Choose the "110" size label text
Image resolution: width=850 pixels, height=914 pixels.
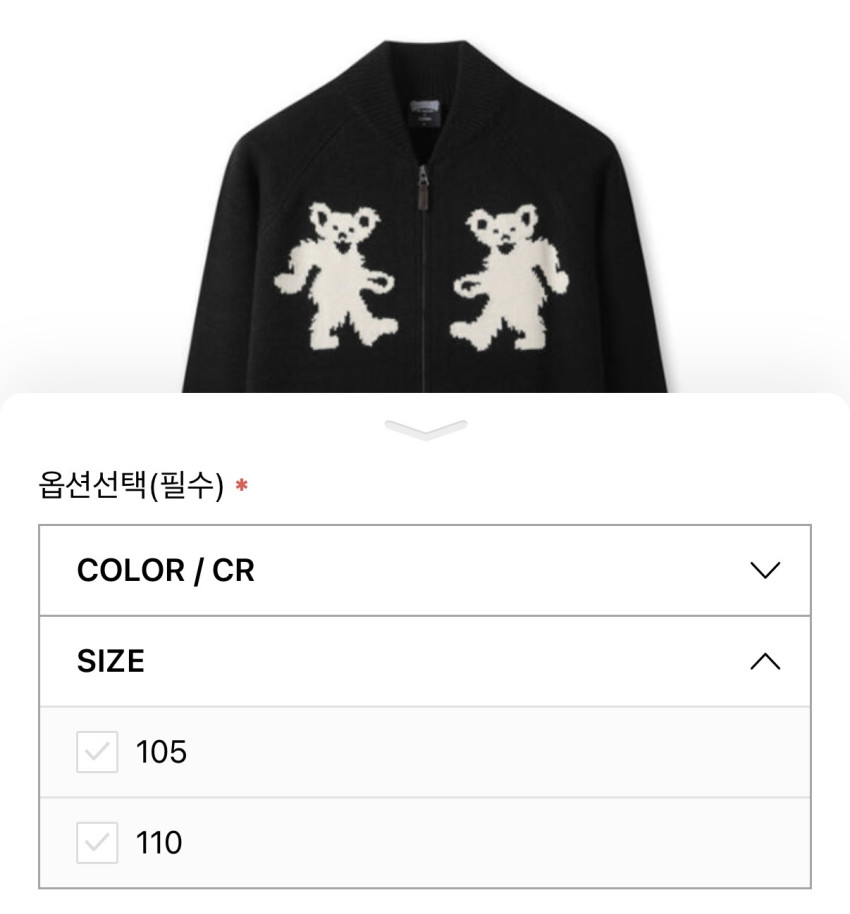[159, 843]
